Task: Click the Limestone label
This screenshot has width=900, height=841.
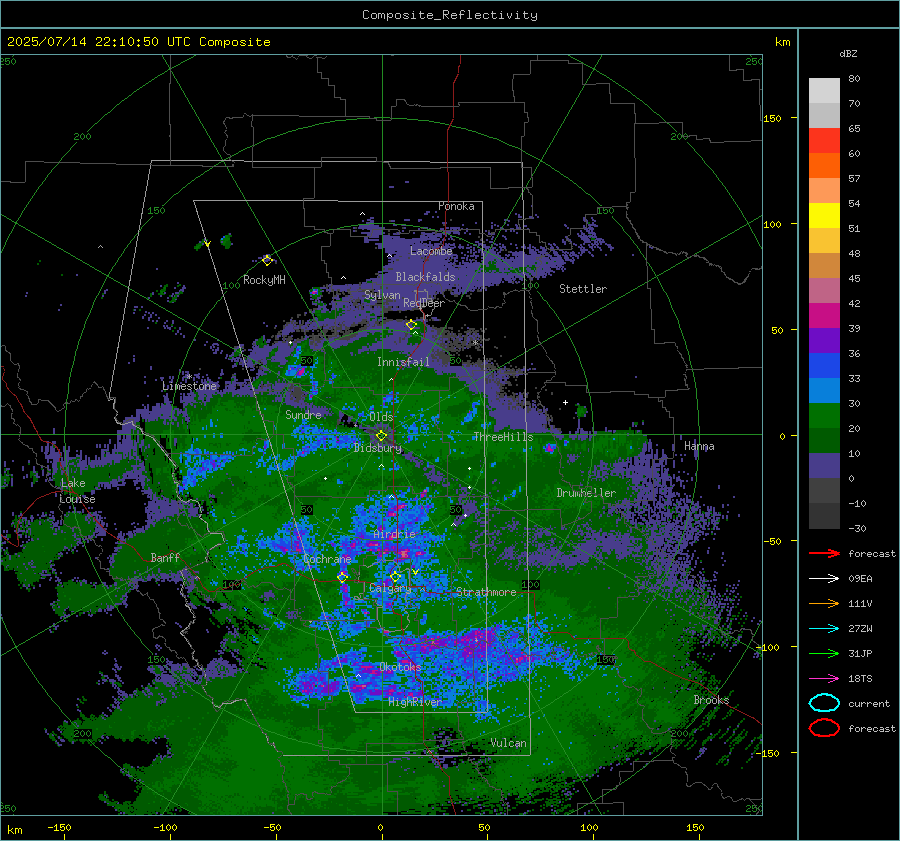Action: coord(189,386)
